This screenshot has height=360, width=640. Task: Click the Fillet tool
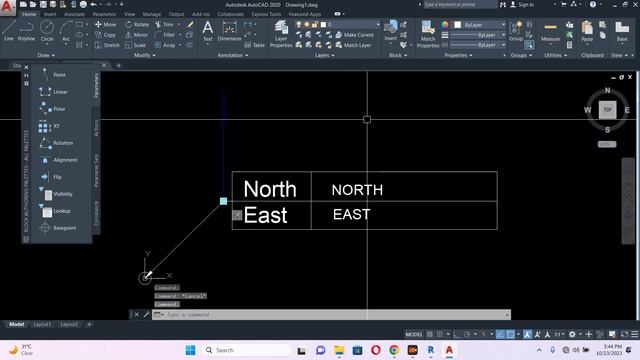[165, 35]
